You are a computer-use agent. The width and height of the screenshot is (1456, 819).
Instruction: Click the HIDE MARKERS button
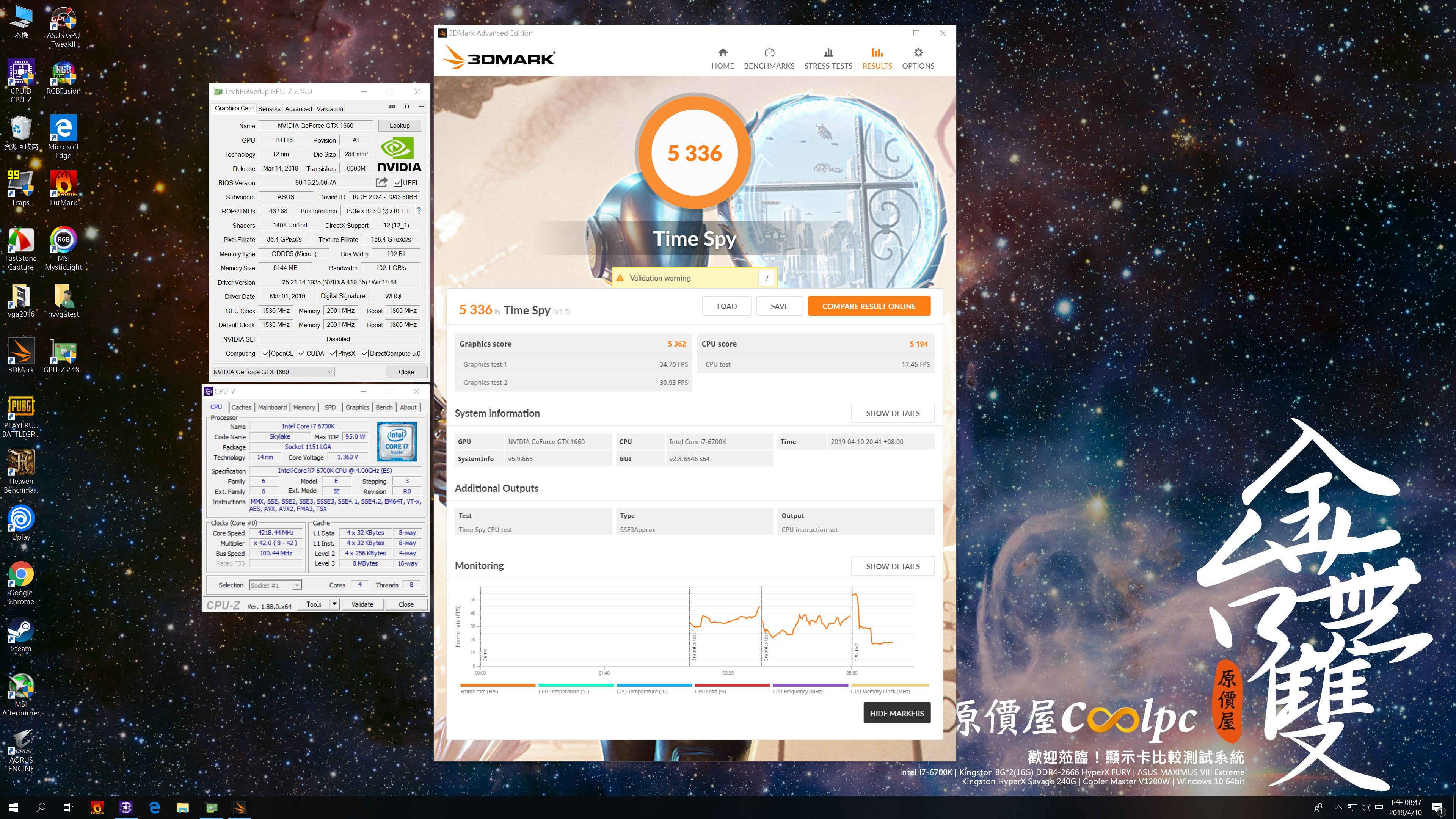click(896, 713)
